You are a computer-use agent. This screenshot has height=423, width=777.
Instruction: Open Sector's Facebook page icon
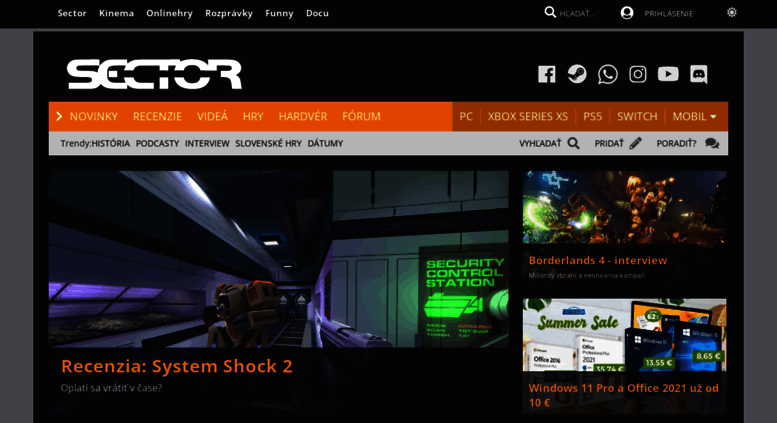547,74
